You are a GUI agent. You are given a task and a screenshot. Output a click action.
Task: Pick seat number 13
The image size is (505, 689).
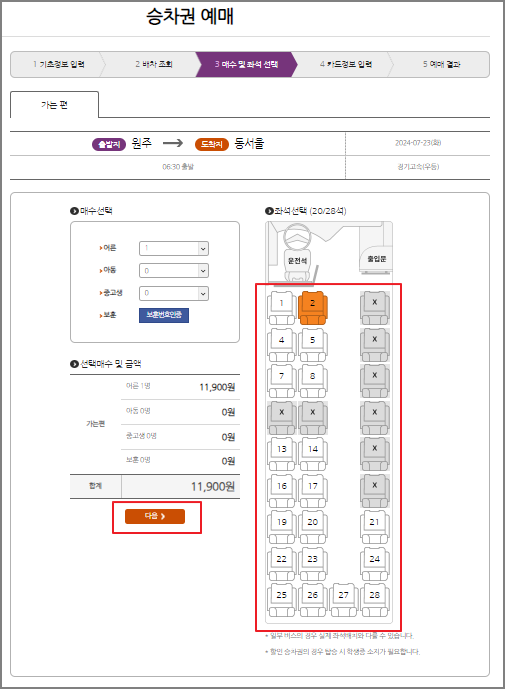click(x=282, y=454)
